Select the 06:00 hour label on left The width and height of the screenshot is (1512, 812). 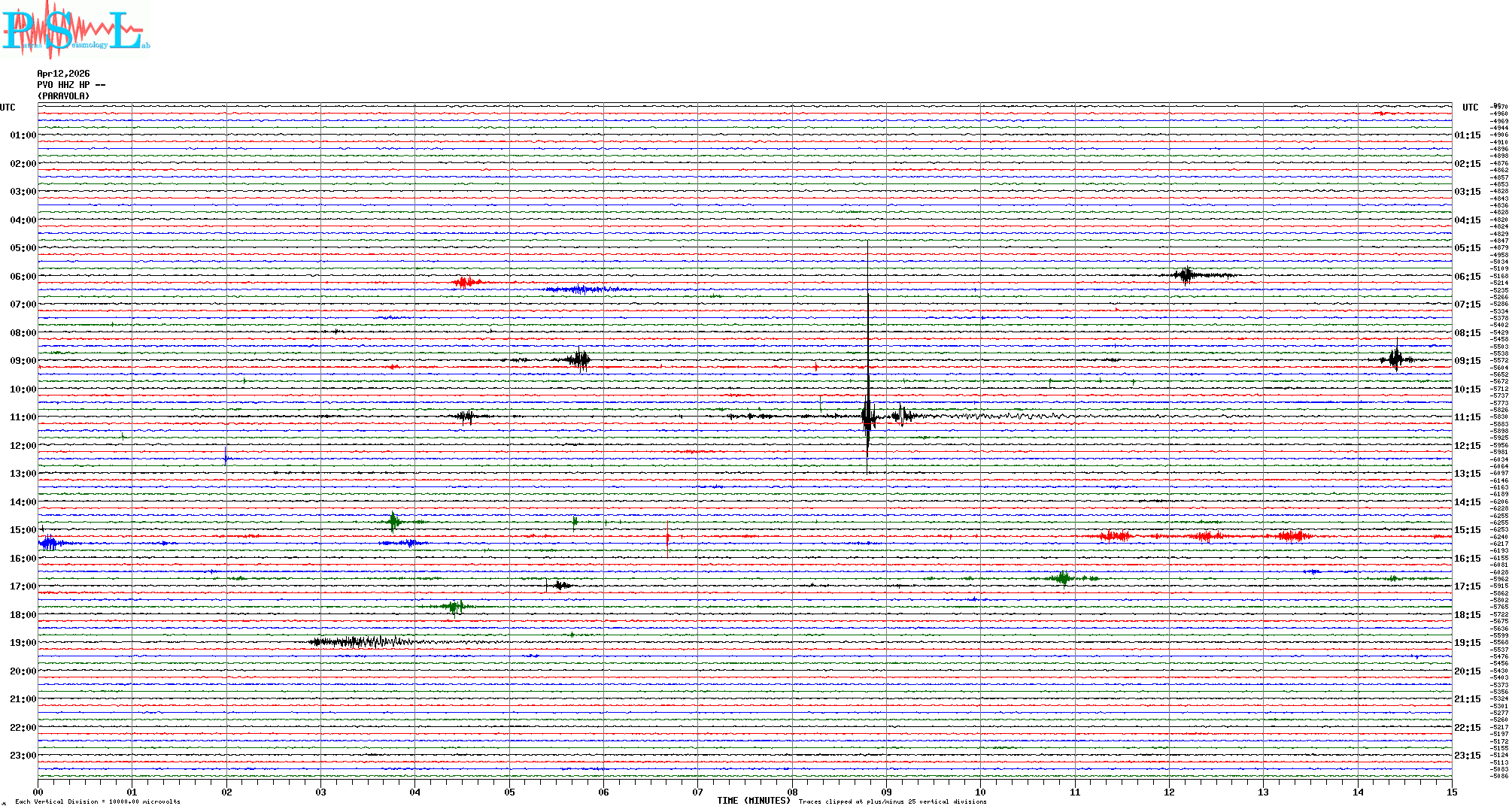point(23,277)
